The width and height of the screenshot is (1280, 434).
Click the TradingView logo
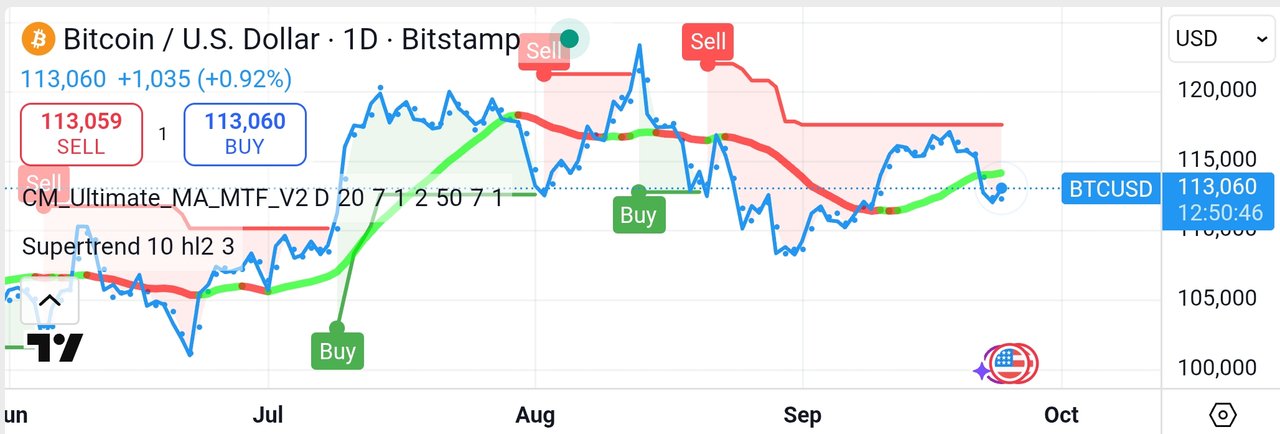tap(54, 347)
